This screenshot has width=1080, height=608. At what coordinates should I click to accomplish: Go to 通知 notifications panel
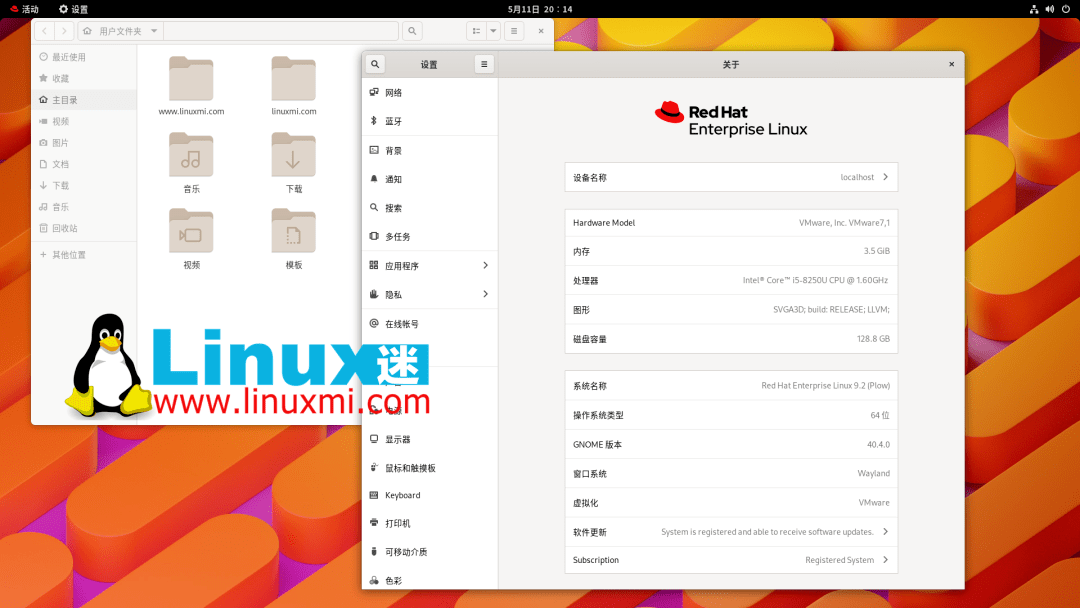pyautogui.click(x=430, y=179)
